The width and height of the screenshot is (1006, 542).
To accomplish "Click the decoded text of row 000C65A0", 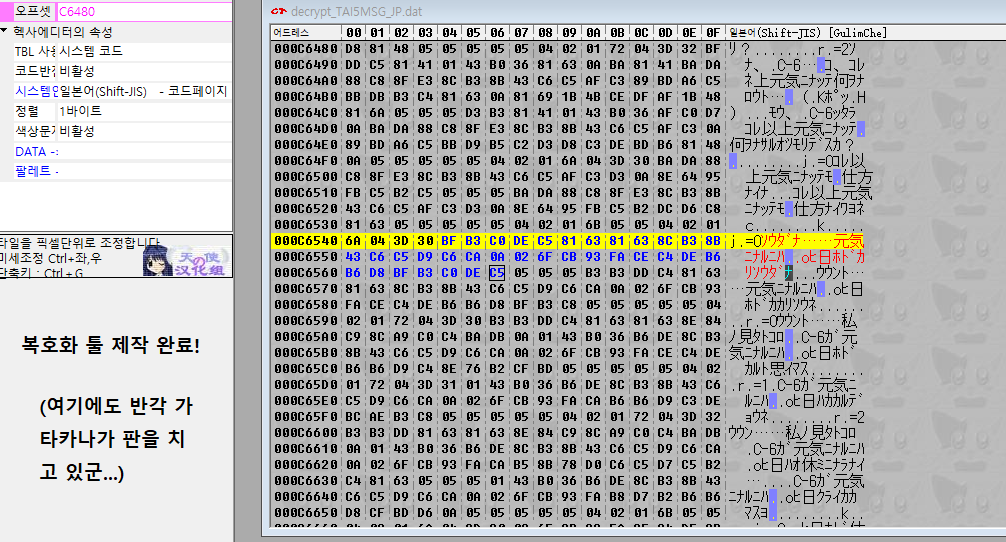I will click(793, 337).
